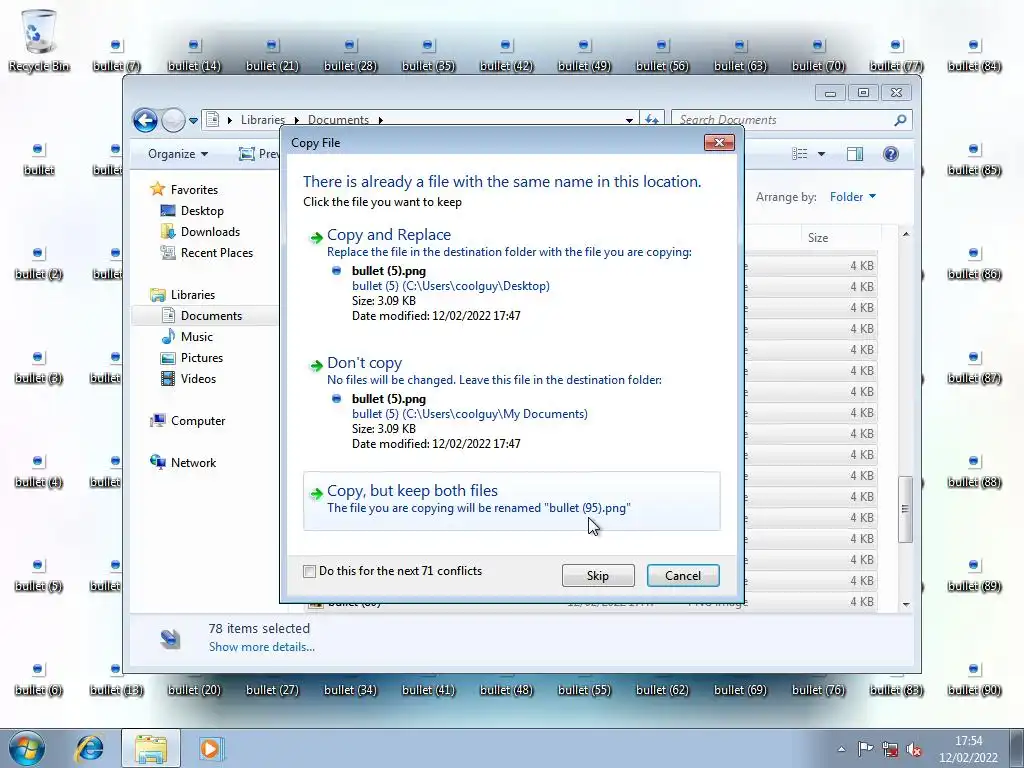Image resolution: width=1024 pixels, height=768 pixels.
Task: Select the bullet (77) desktop file
Action: click(897, 55)
